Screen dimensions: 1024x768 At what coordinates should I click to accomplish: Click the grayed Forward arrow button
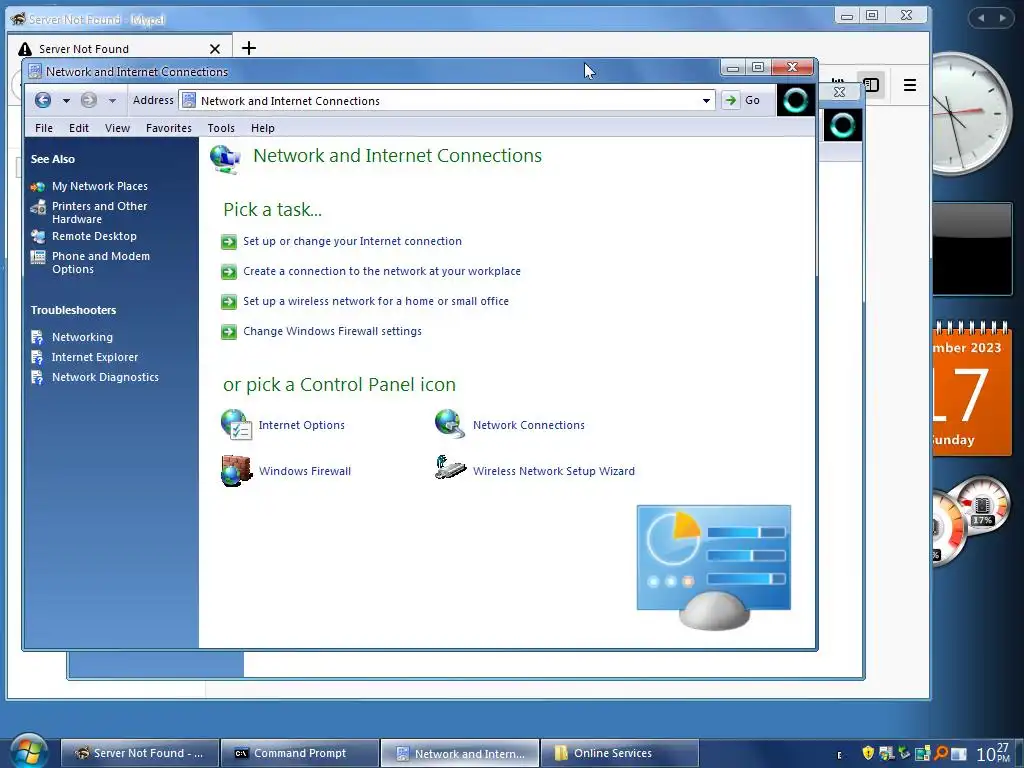pyautogui.click(x=89, y=100)
